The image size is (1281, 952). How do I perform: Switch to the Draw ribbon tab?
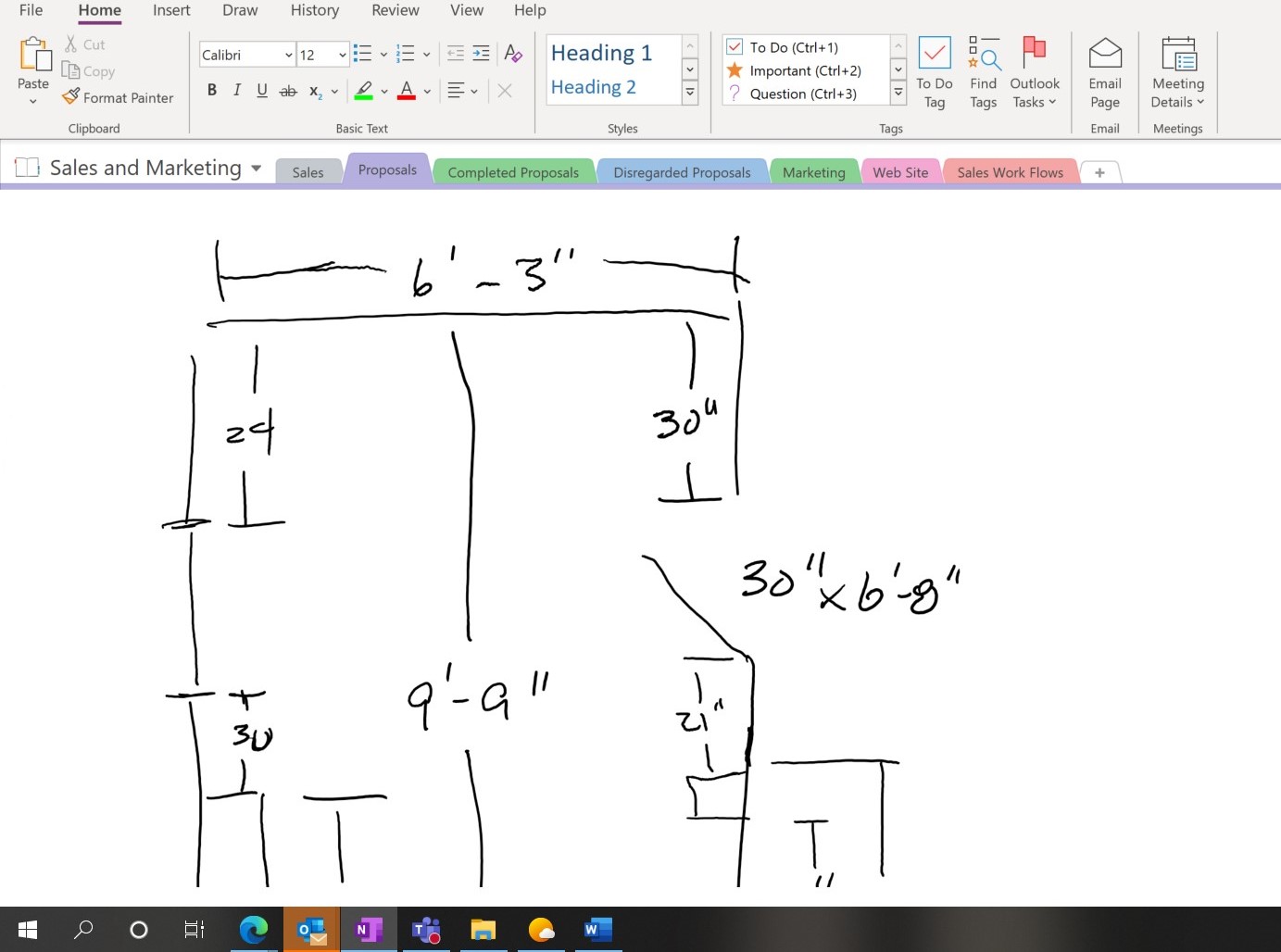(x=239, y=10)
